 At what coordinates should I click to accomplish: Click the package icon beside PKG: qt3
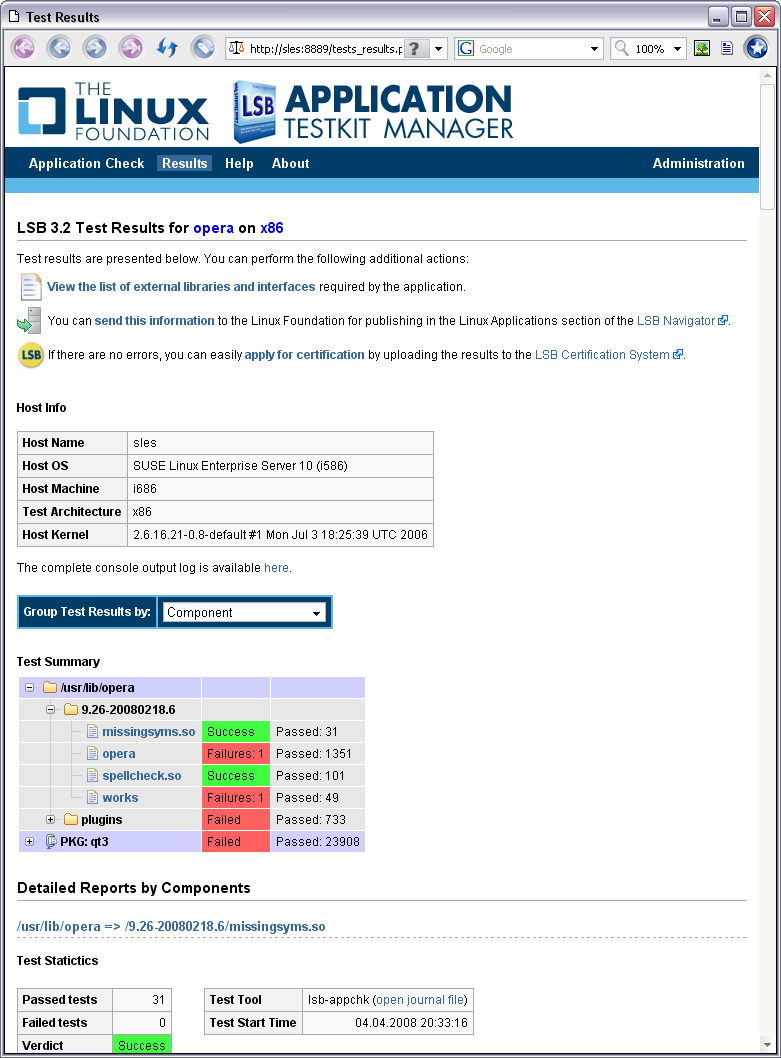[51, 841]
